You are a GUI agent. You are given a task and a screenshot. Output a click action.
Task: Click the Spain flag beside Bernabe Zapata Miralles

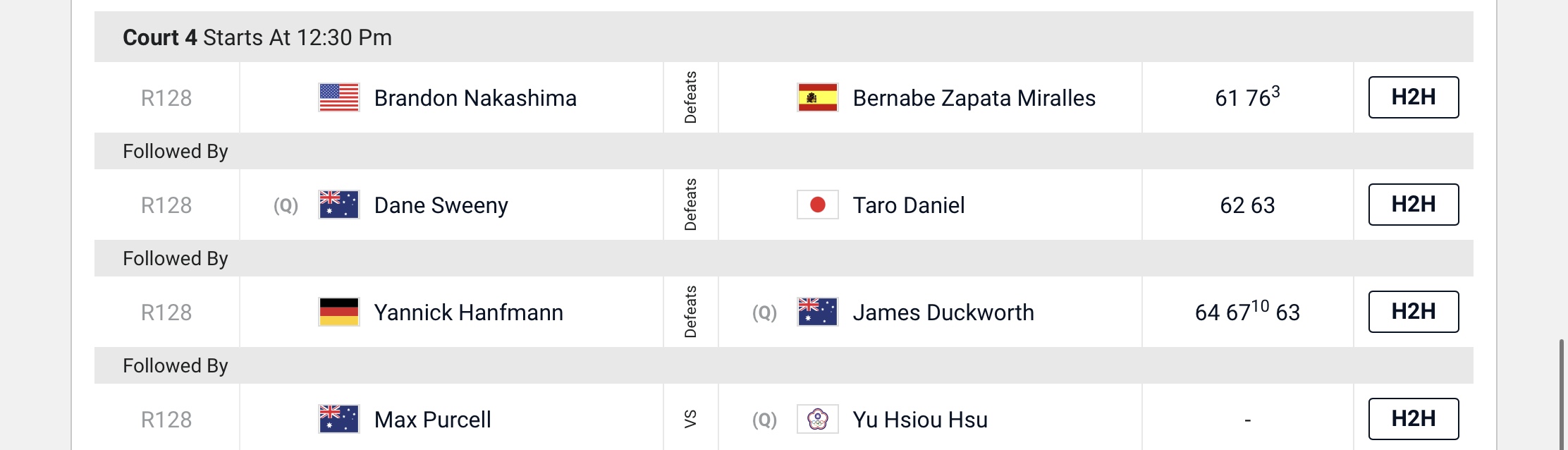pos(818,97)
